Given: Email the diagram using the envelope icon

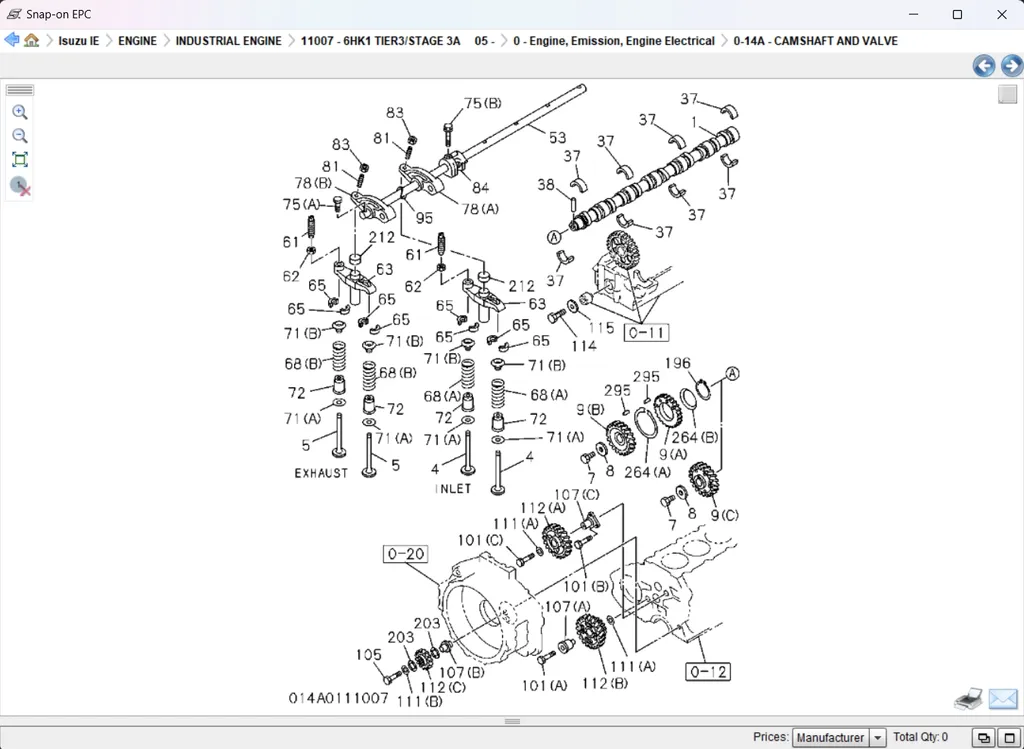Looking at the screenshot, I should click(1003, 699).
